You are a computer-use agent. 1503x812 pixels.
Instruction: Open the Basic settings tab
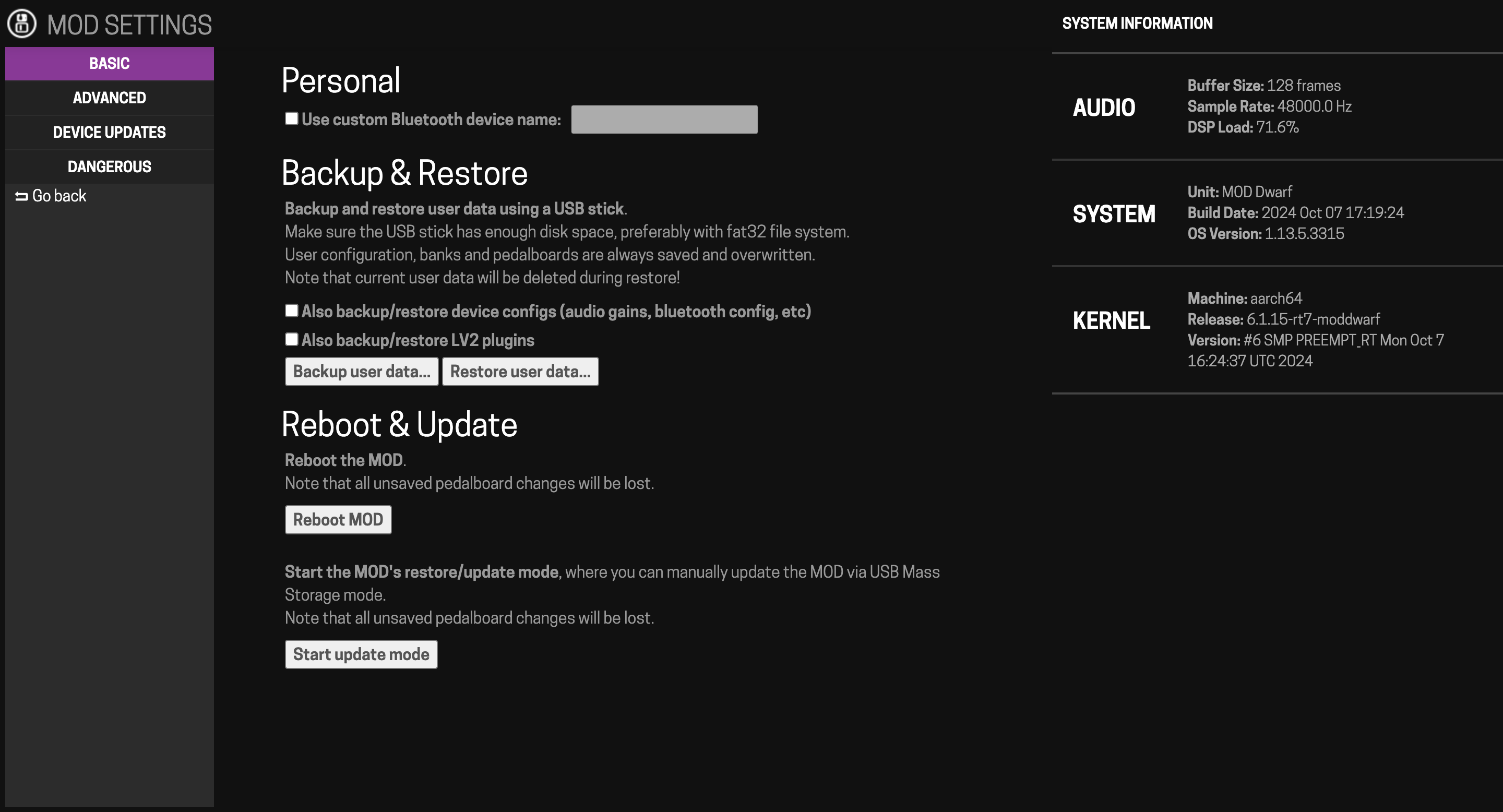click(109, 64)
